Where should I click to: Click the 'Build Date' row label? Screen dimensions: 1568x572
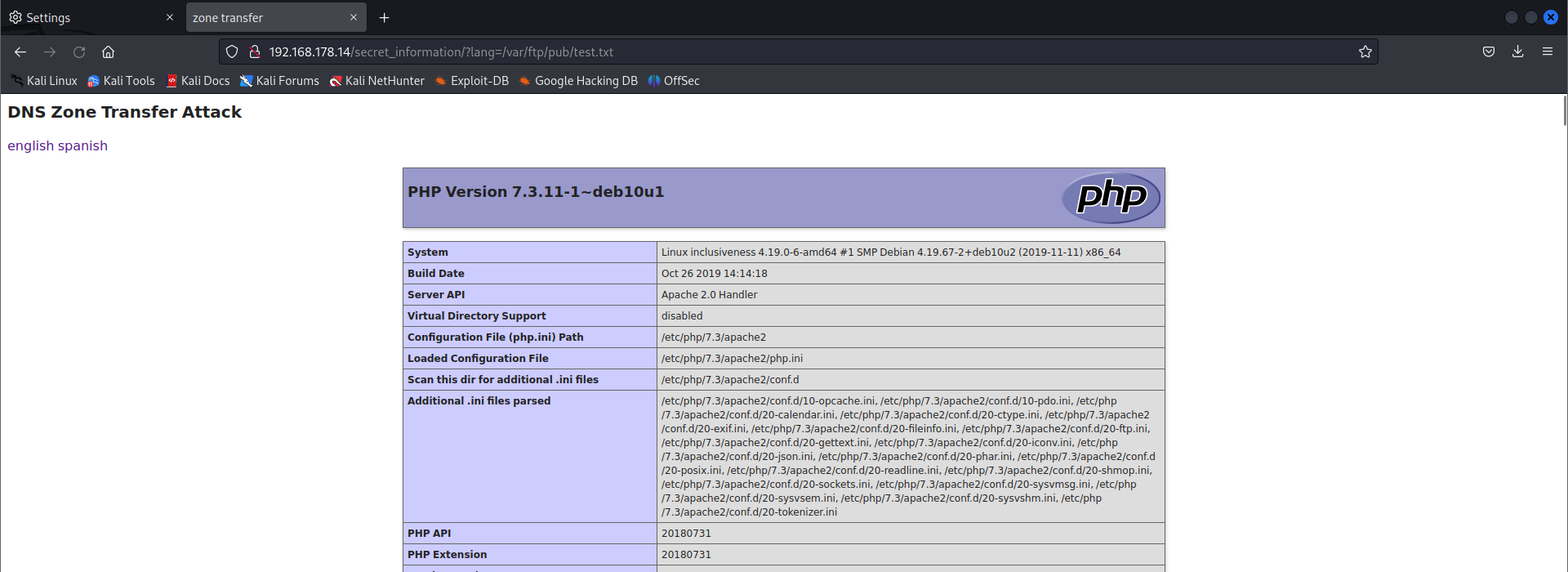(x=436, y=274)
